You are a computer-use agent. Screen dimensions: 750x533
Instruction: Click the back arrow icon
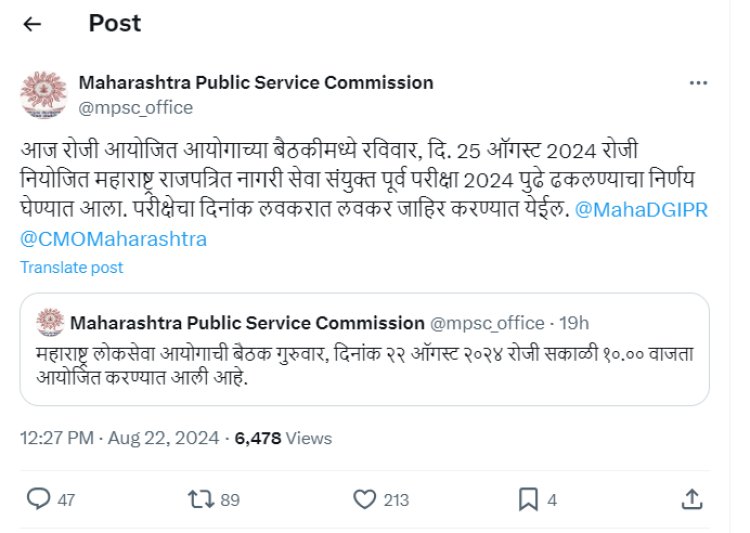tap(32, 24)
